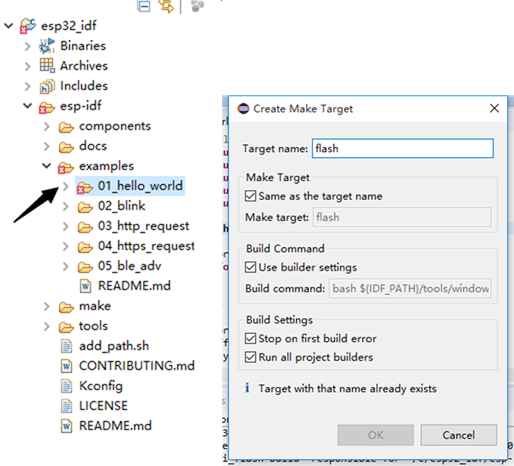Collapse the examples folder
The image size is (514, 466).
(x=47, y=166)
